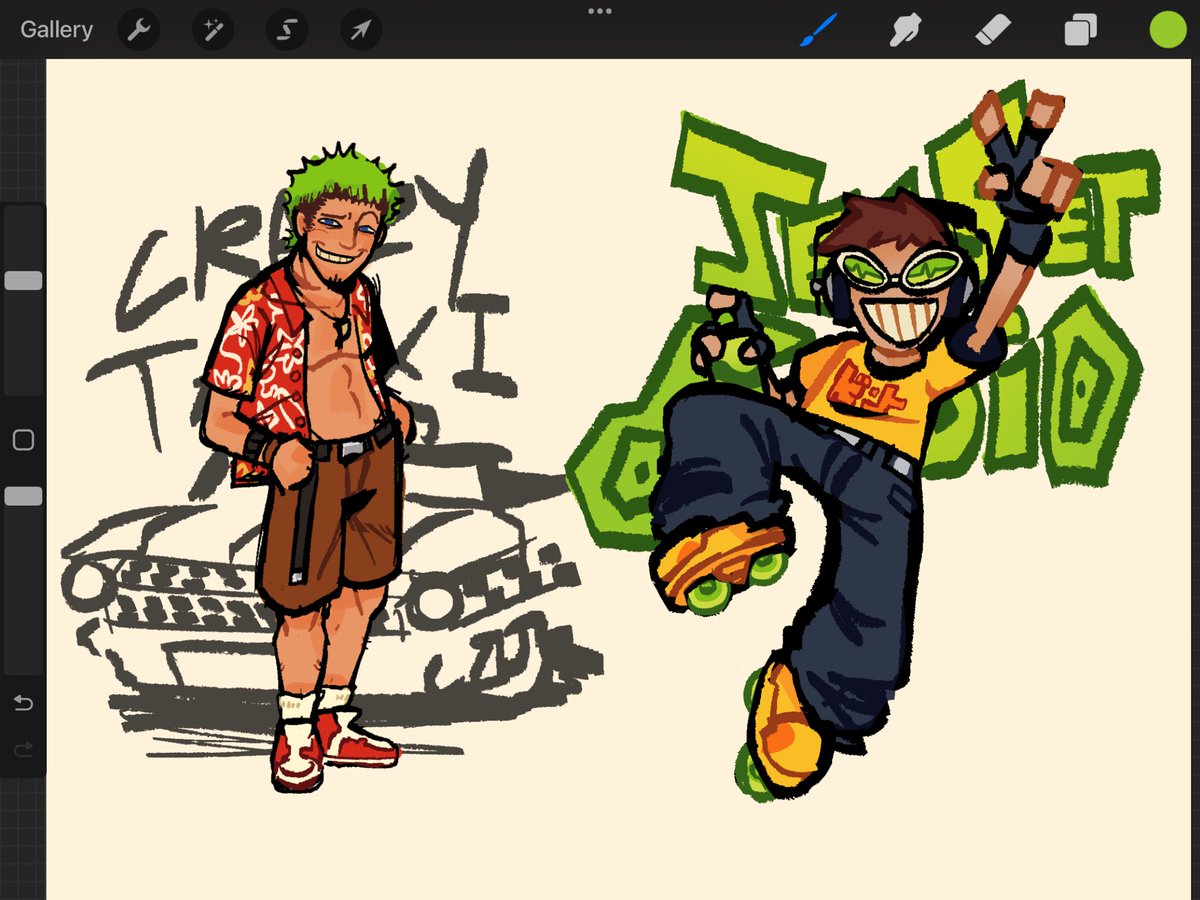
Task: Select the Smudge tool
Action: (905, 30)
